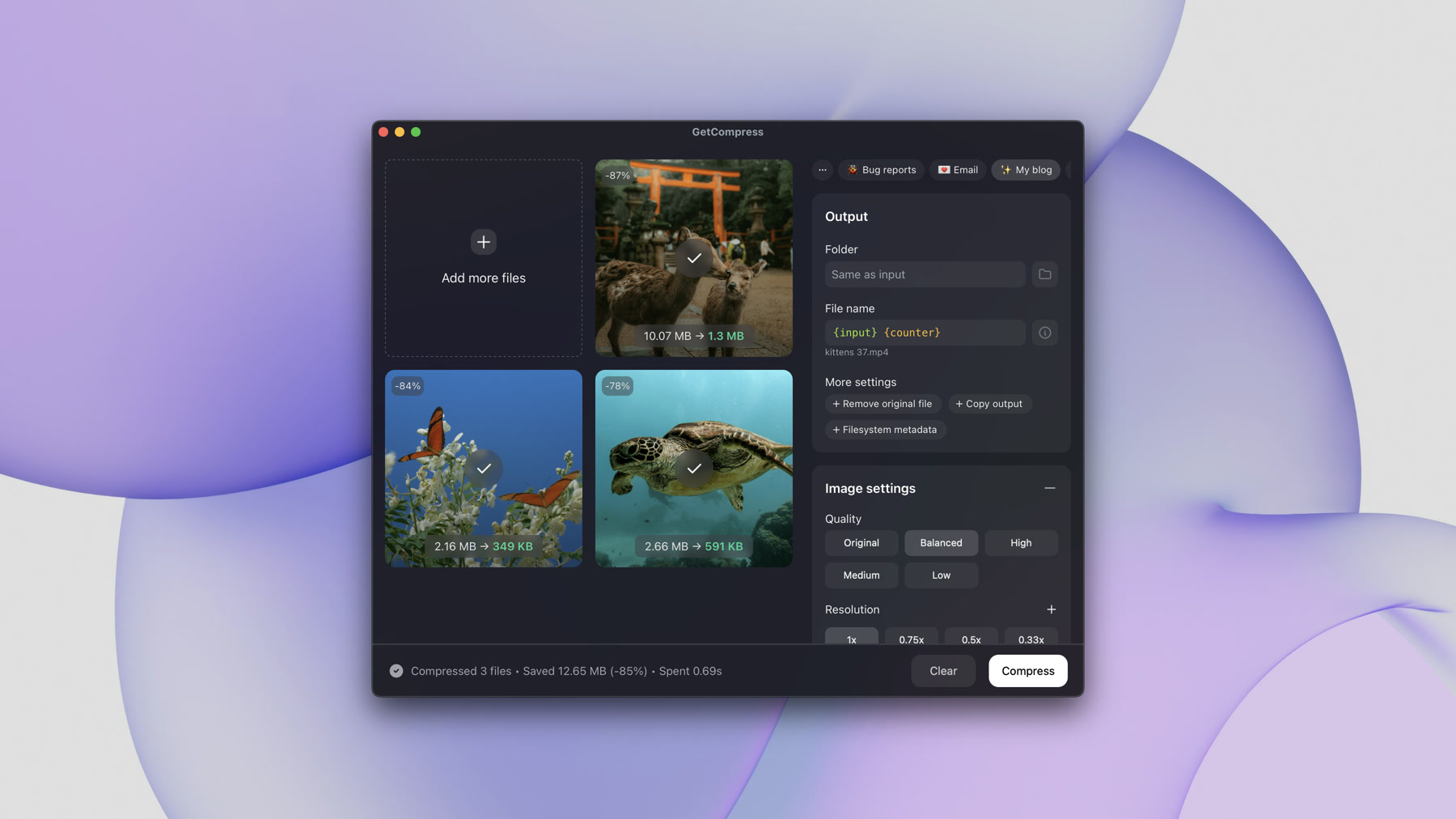Toggle Remove original file option
1456x819 pixels.
tap(882, 404)
